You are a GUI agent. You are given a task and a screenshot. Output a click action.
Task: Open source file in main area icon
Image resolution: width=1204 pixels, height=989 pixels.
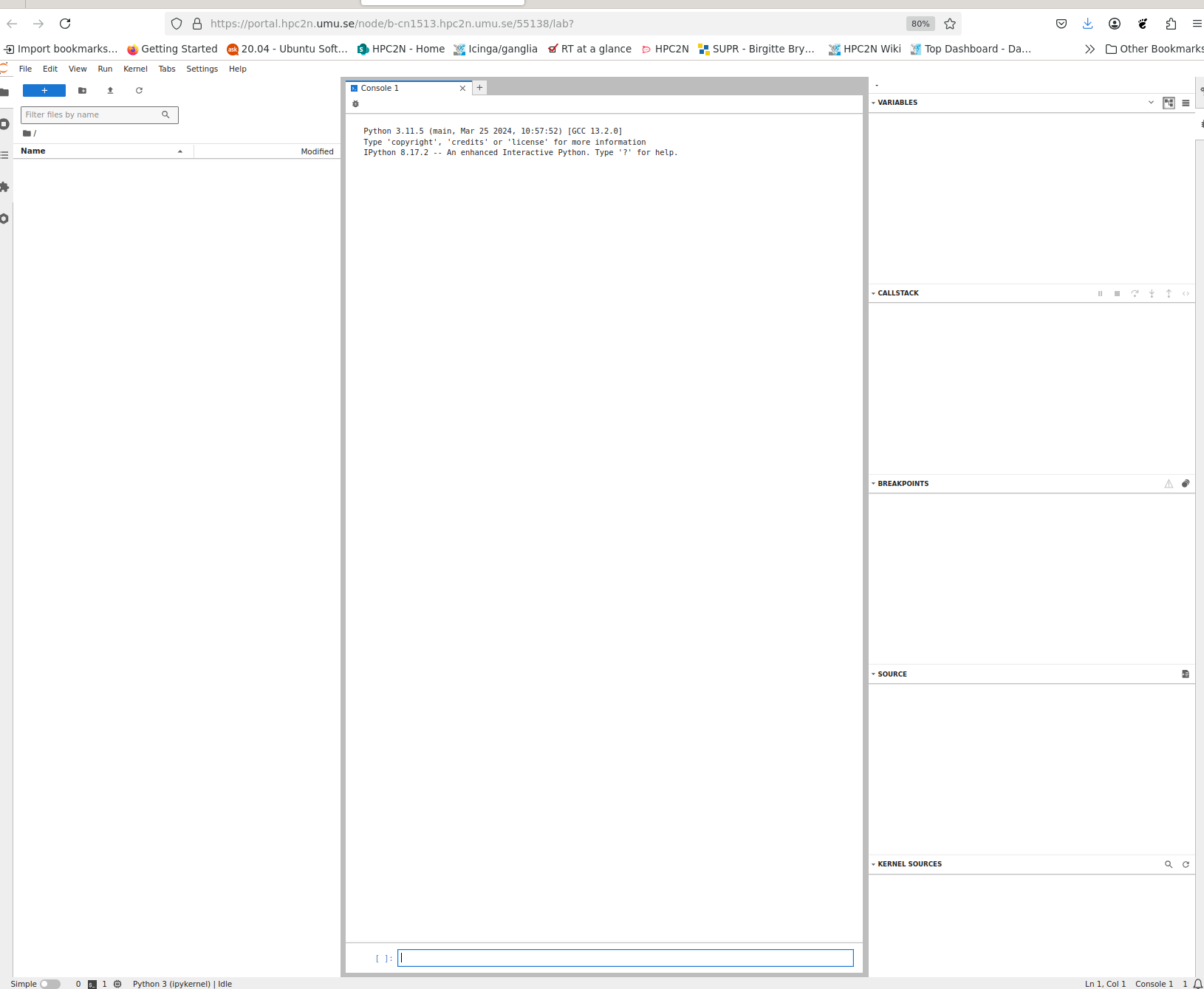click(1186, 674)
